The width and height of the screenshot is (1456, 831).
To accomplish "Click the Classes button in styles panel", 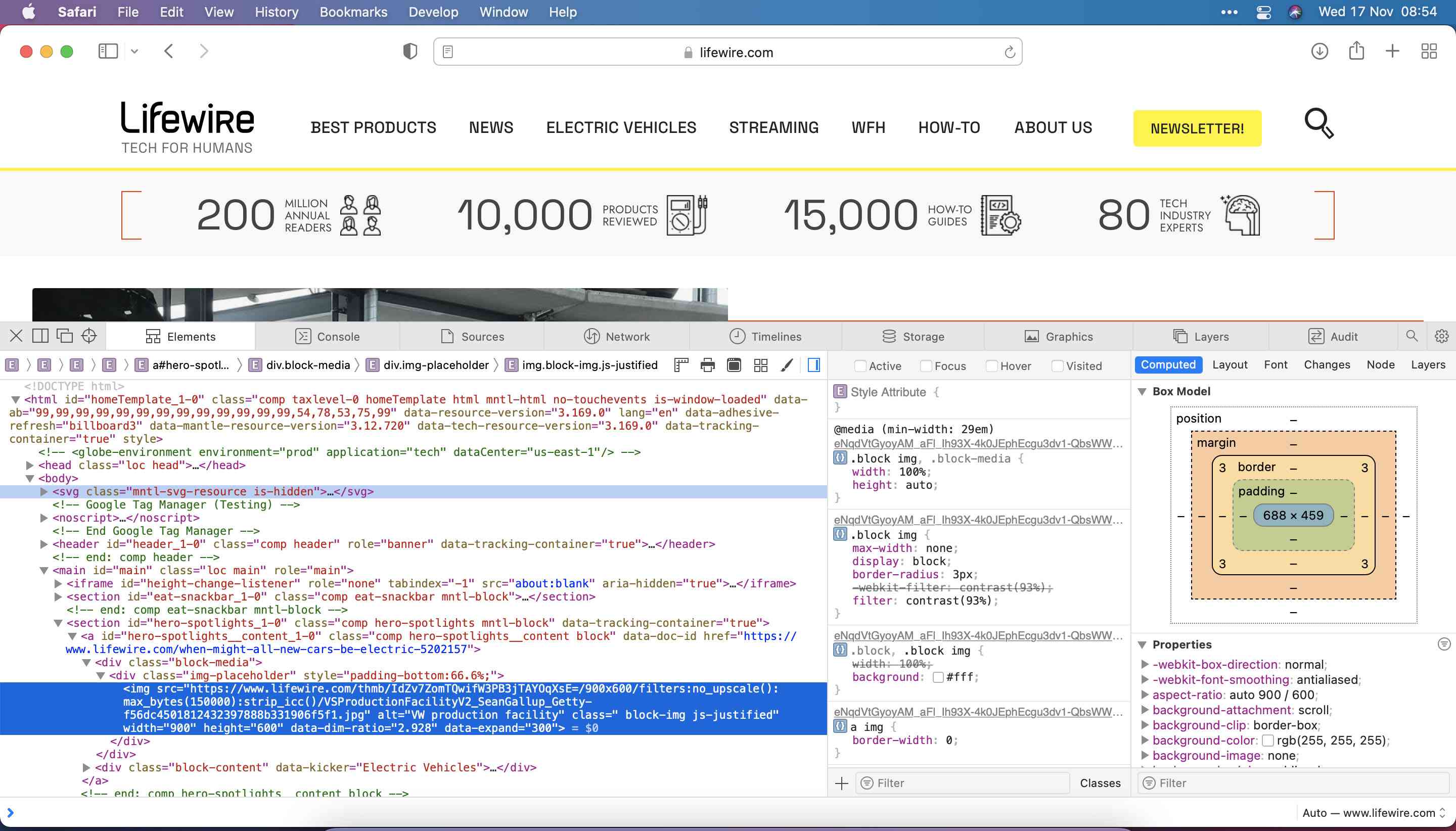I will point(1100,783).
